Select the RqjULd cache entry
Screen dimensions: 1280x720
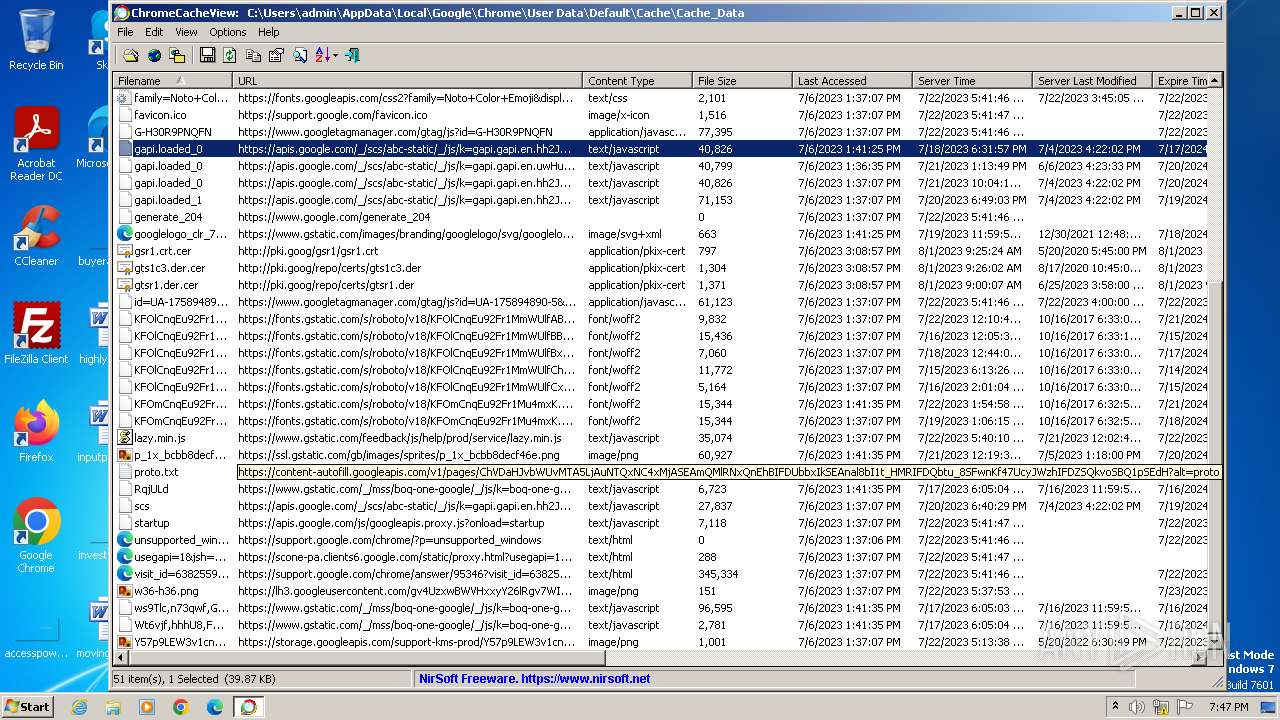point(661,489)
